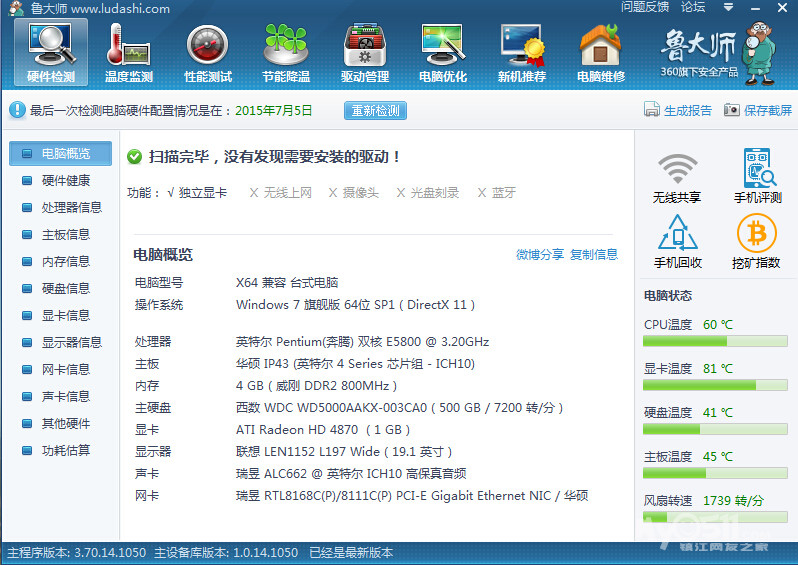This screenshot has height=565, width=798.
Task: Select 处理器信息 in the sidebar
Action: tap(70, 208)
